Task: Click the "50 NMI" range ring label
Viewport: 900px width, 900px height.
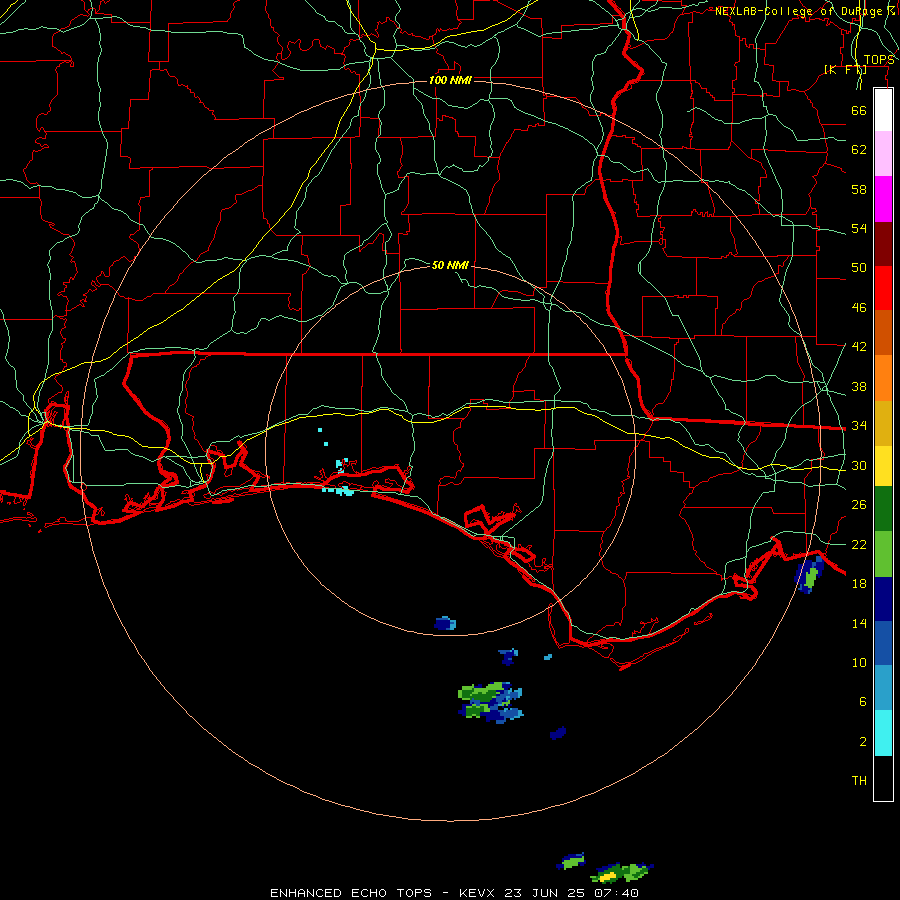Action: (x=450, y=265)
